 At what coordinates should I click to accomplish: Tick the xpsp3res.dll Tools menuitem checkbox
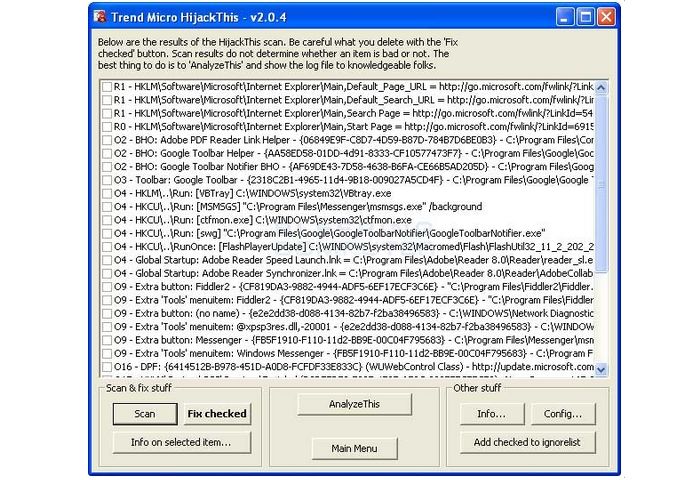click(x=107, y=327)
